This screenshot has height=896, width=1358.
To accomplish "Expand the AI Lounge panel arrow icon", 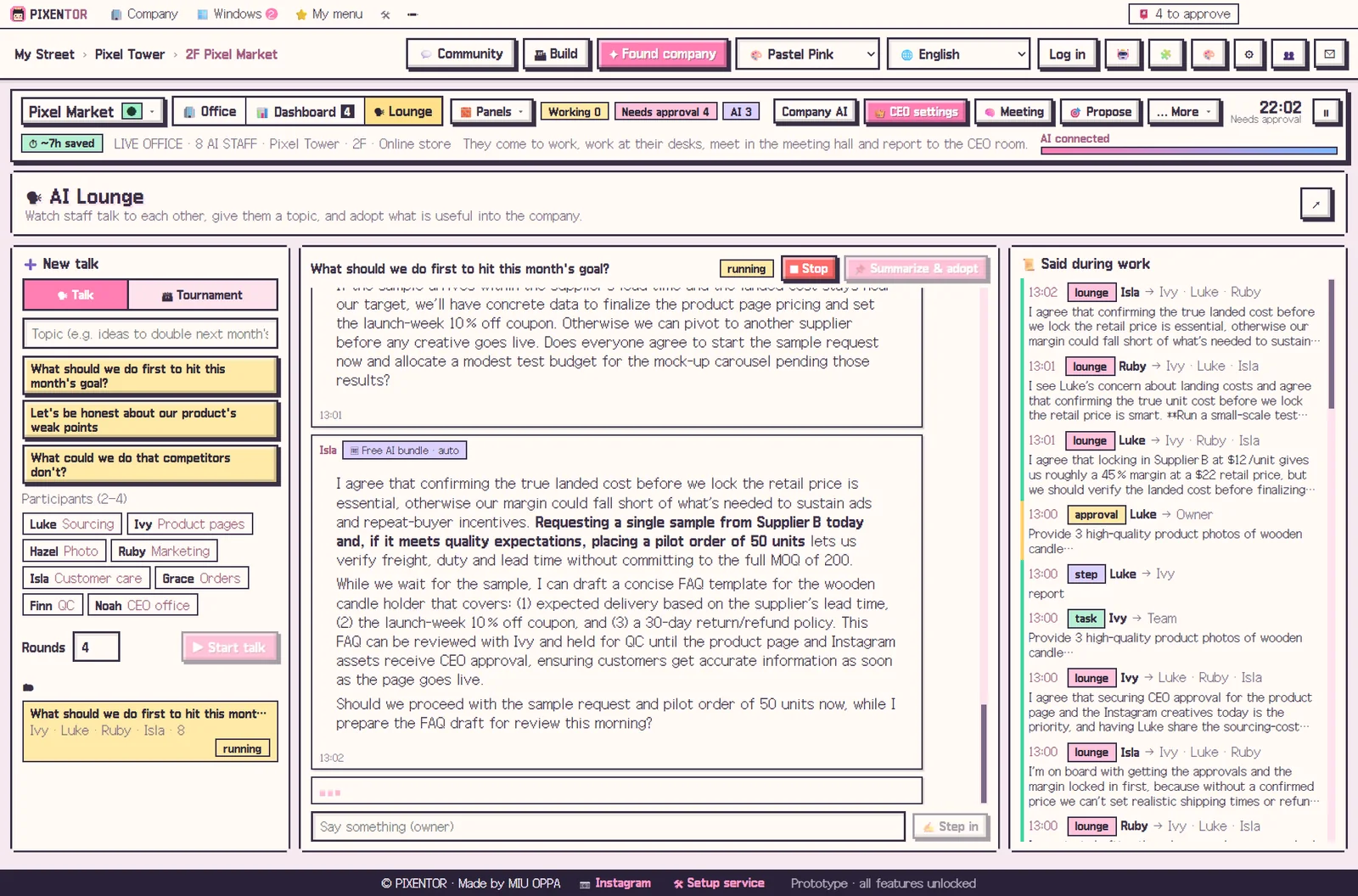I will (1316, 204).
